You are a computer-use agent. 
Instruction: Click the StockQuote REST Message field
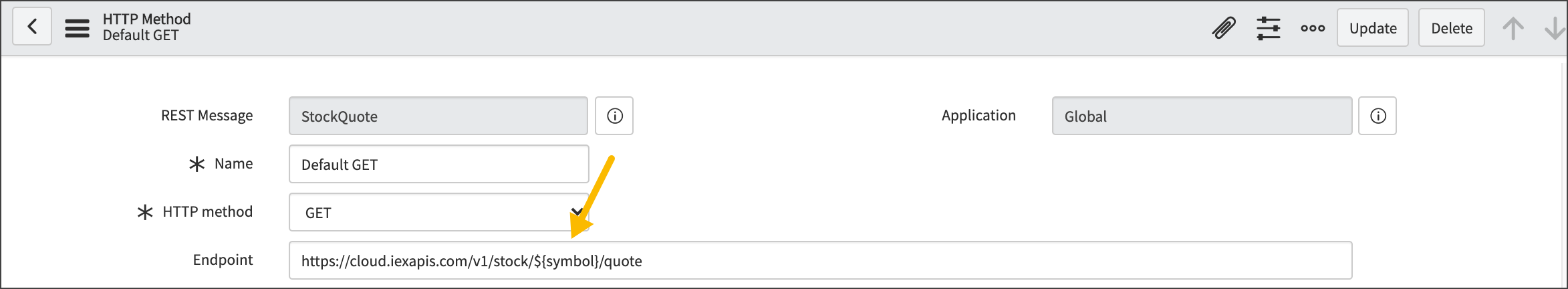(x=438, y=116)
